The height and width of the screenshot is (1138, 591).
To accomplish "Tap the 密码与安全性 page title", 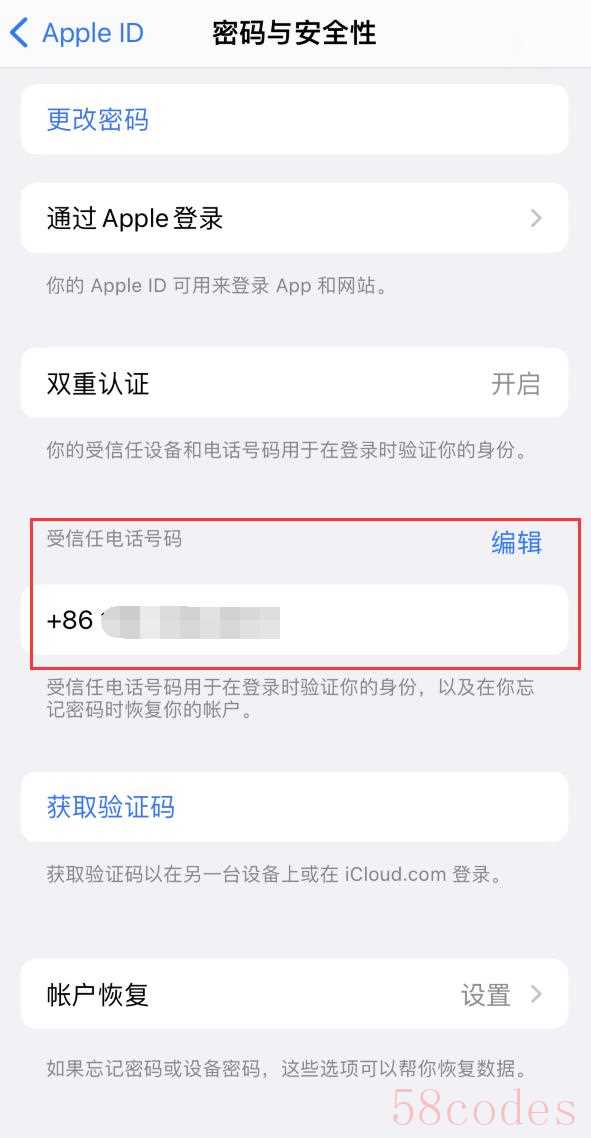I will (295, 33).
